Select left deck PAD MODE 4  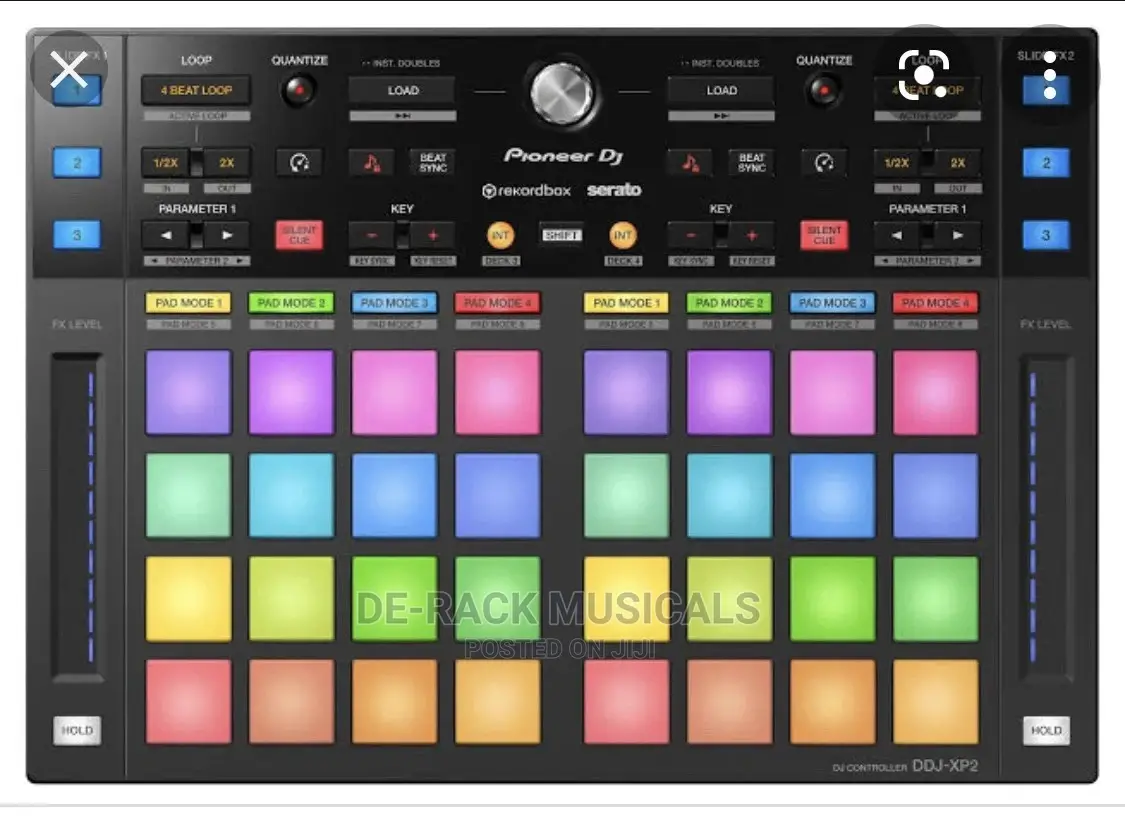(497, 303)
